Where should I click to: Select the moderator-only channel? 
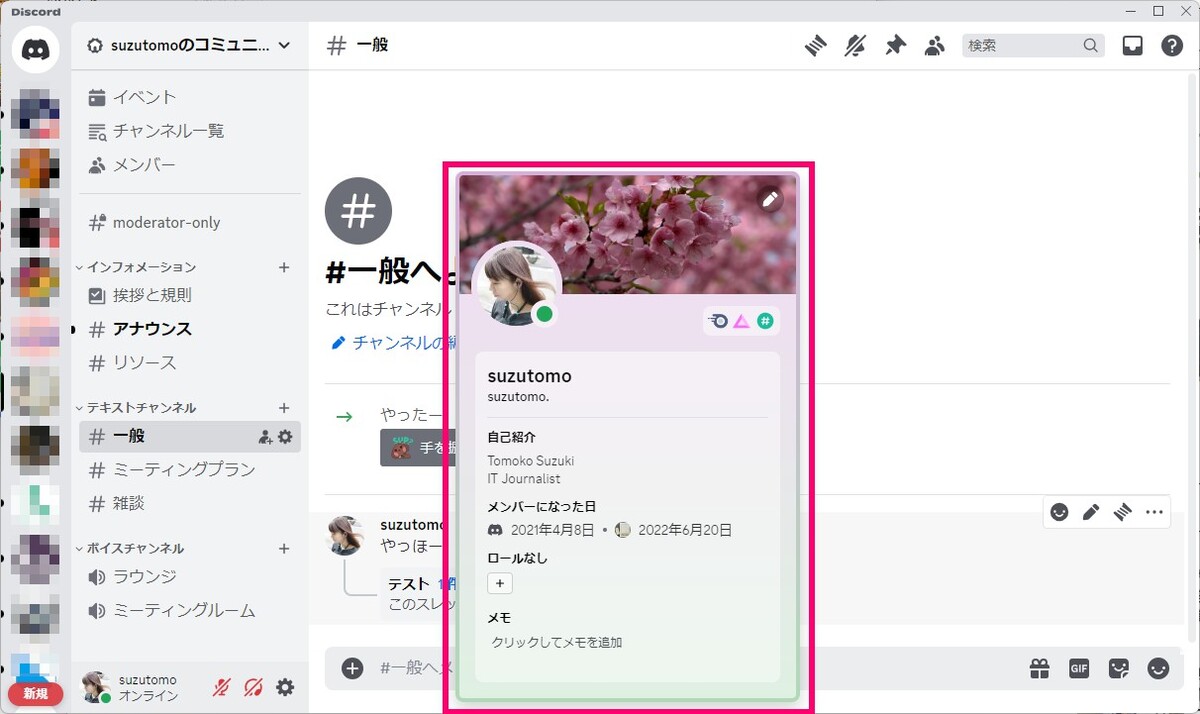pyautogui.click(x=189, y=222)
